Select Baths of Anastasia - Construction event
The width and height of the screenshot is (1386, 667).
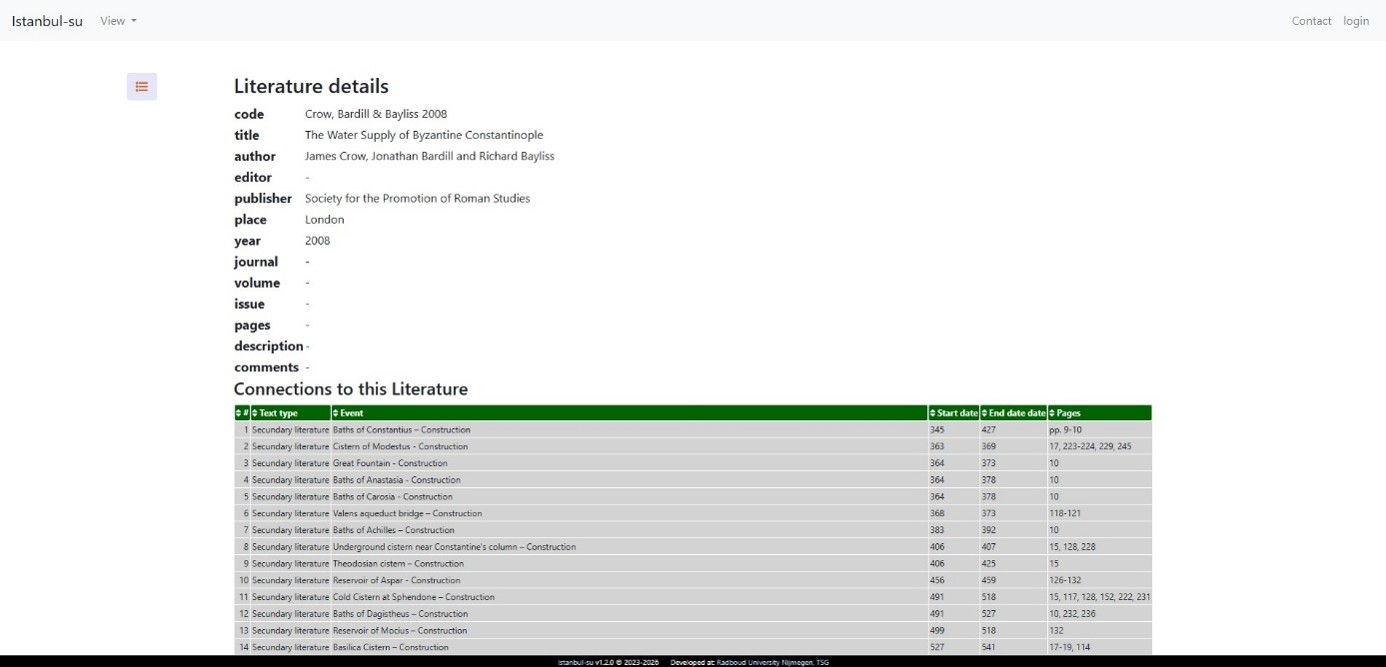tap(396, 480)
